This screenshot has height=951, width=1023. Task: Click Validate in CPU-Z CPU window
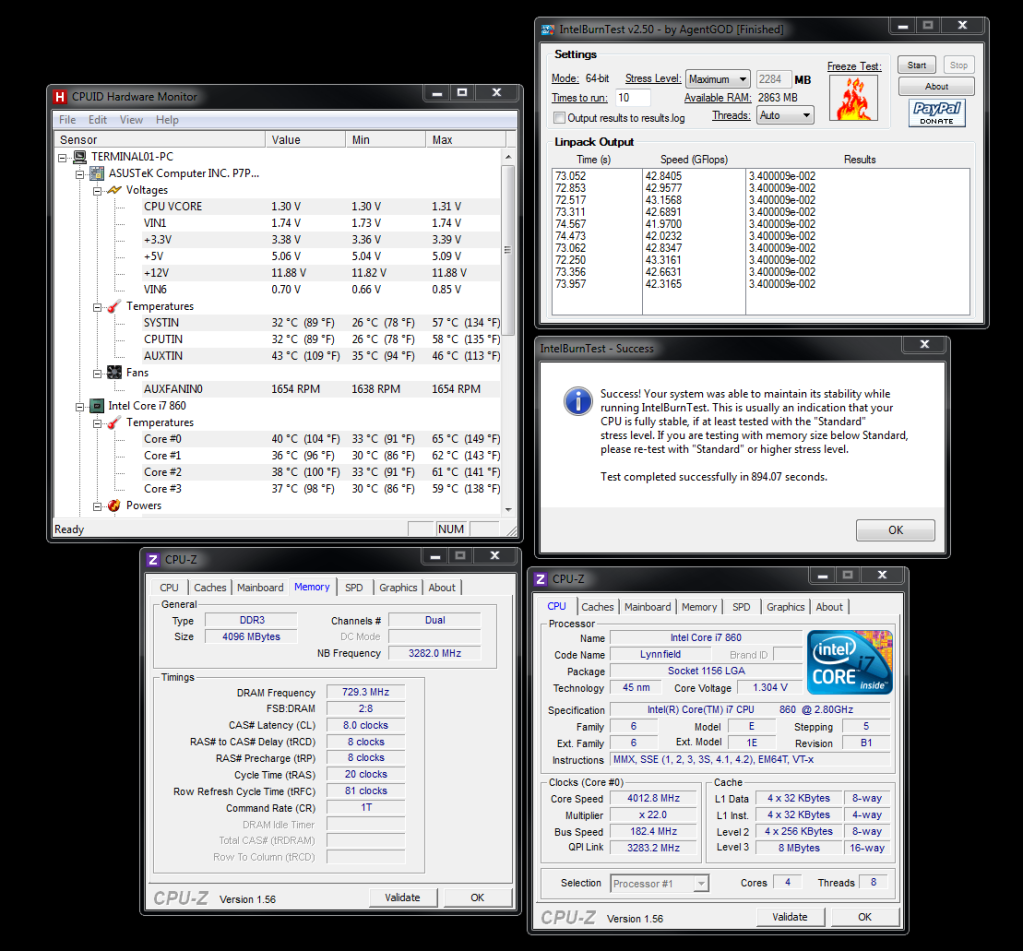(x=790, y=917)
